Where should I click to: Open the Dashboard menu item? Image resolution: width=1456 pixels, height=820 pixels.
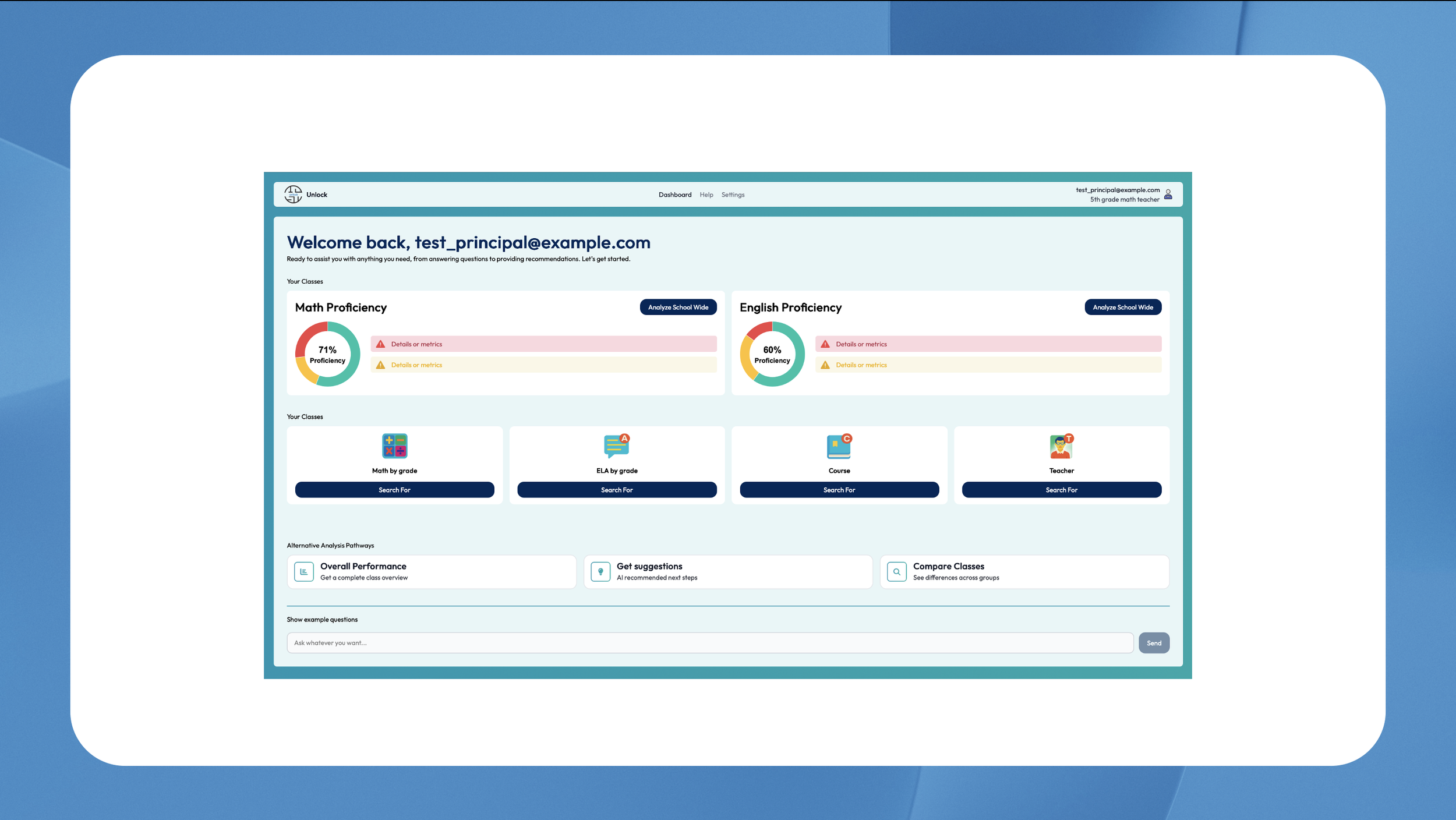point(675,195)
